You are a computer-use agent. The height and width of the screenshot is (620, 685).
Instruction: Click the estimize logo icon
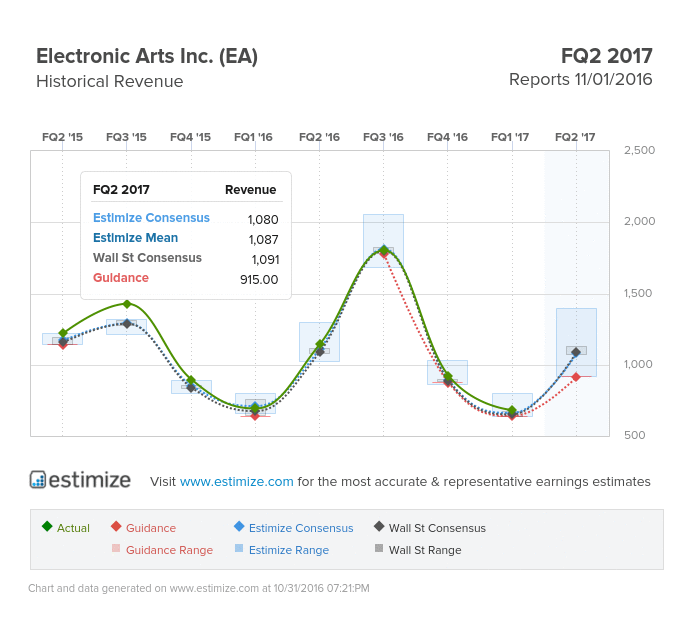coord(38,480)
